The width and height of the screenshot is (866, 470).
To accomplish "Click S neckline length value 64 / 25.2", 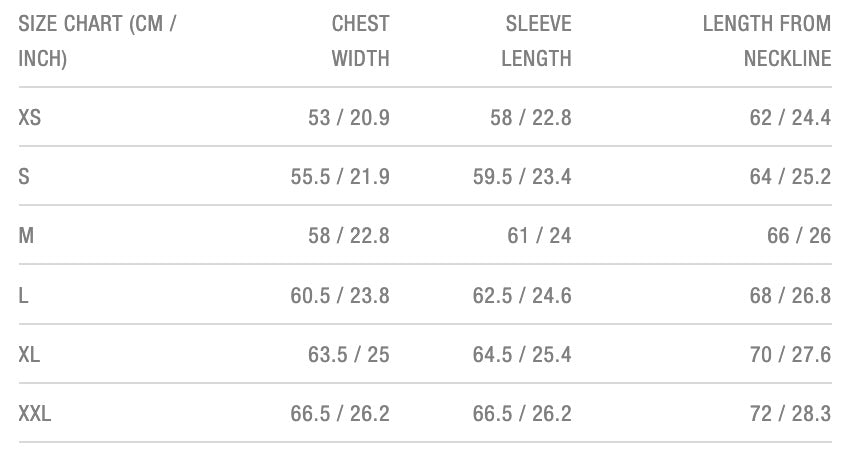I will click(790, 177).
